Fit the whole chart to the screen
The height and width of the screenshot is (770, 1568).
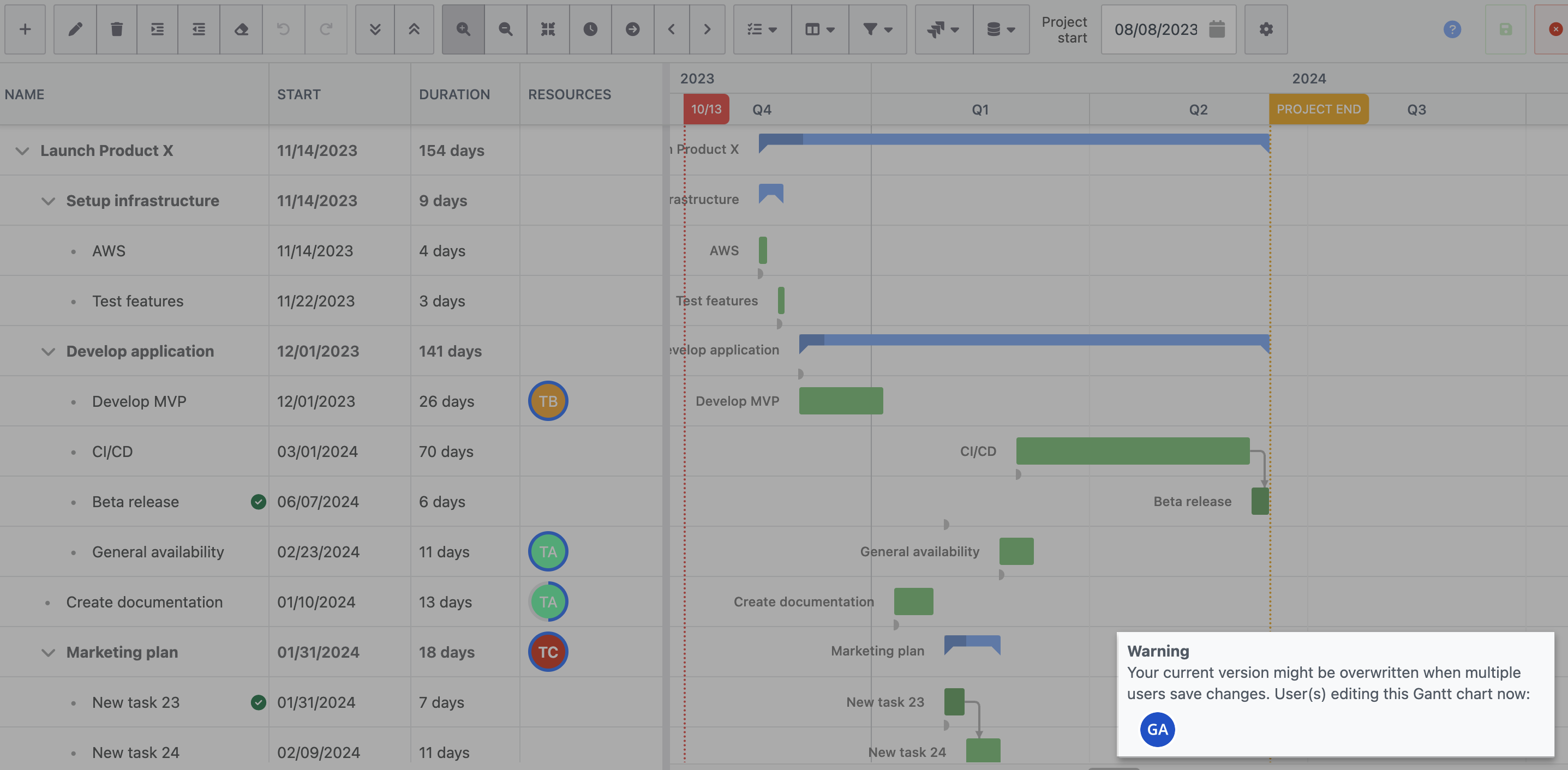547,28
